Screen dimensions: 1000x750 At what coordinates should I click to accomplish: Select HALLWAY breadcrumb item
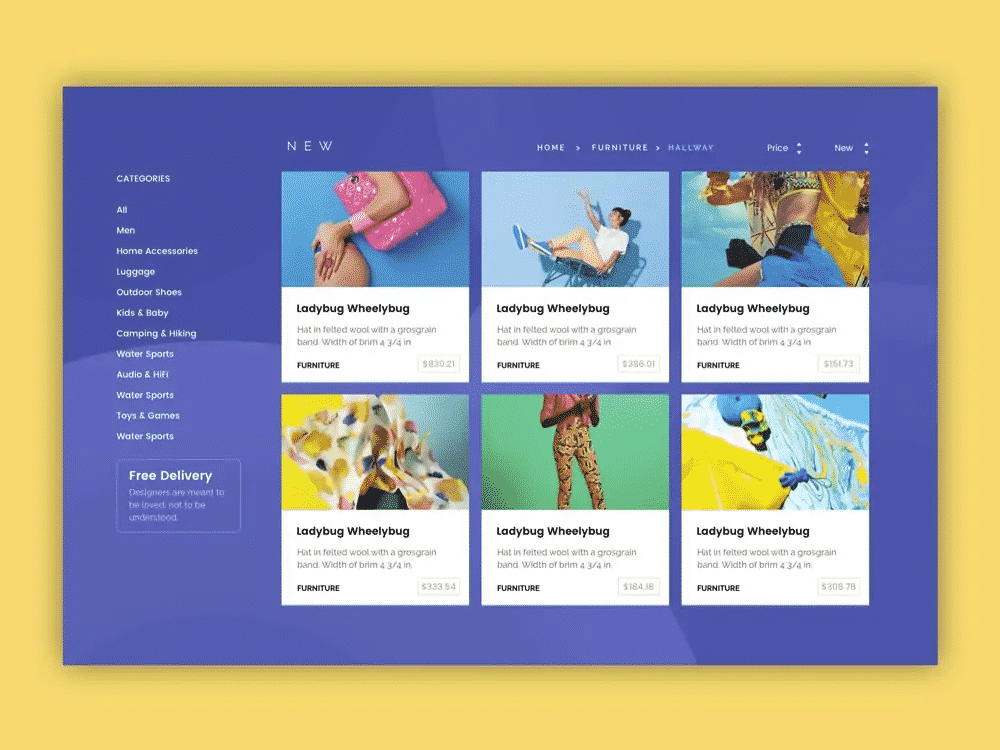coord(691,147)
